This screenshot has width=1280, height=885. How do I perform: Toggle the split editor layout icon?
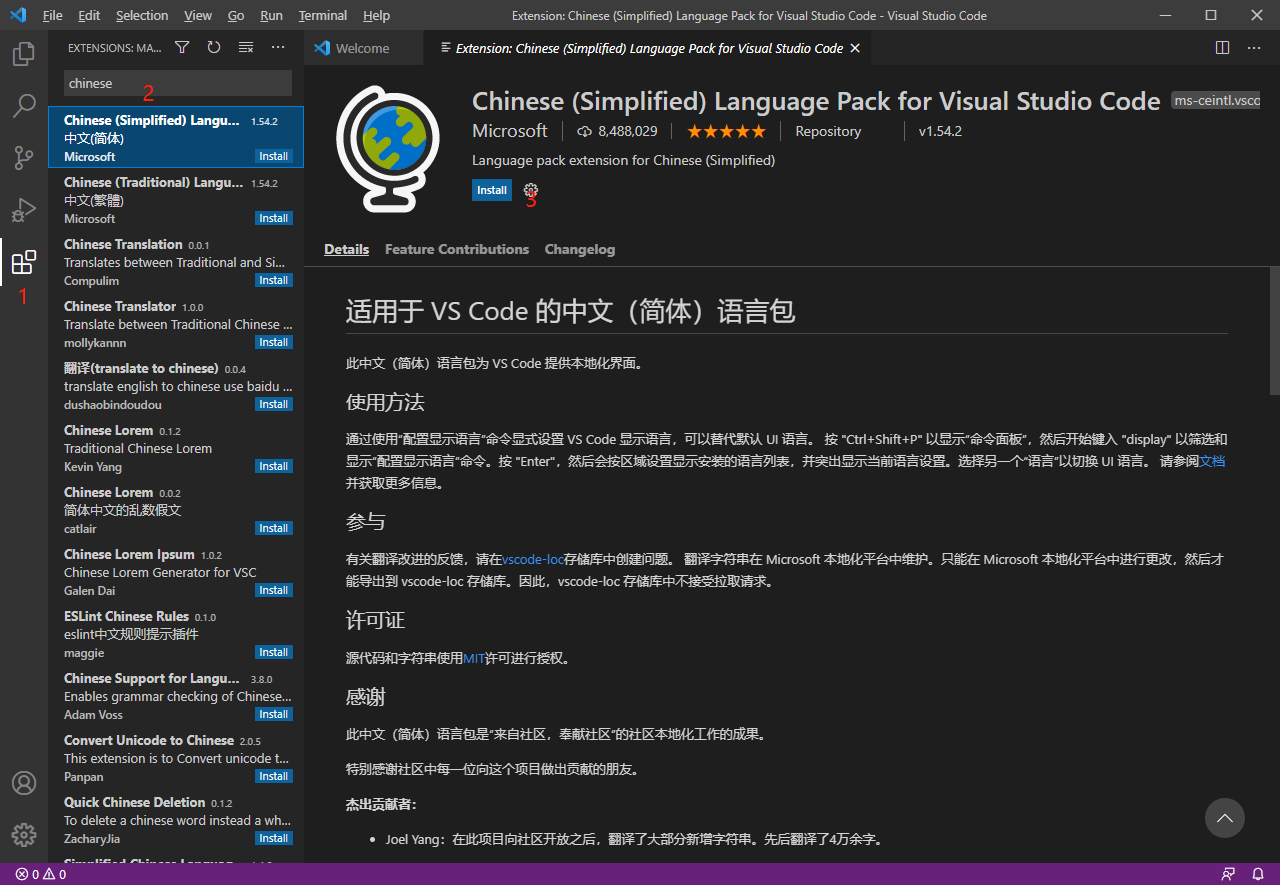point(1221,47)
